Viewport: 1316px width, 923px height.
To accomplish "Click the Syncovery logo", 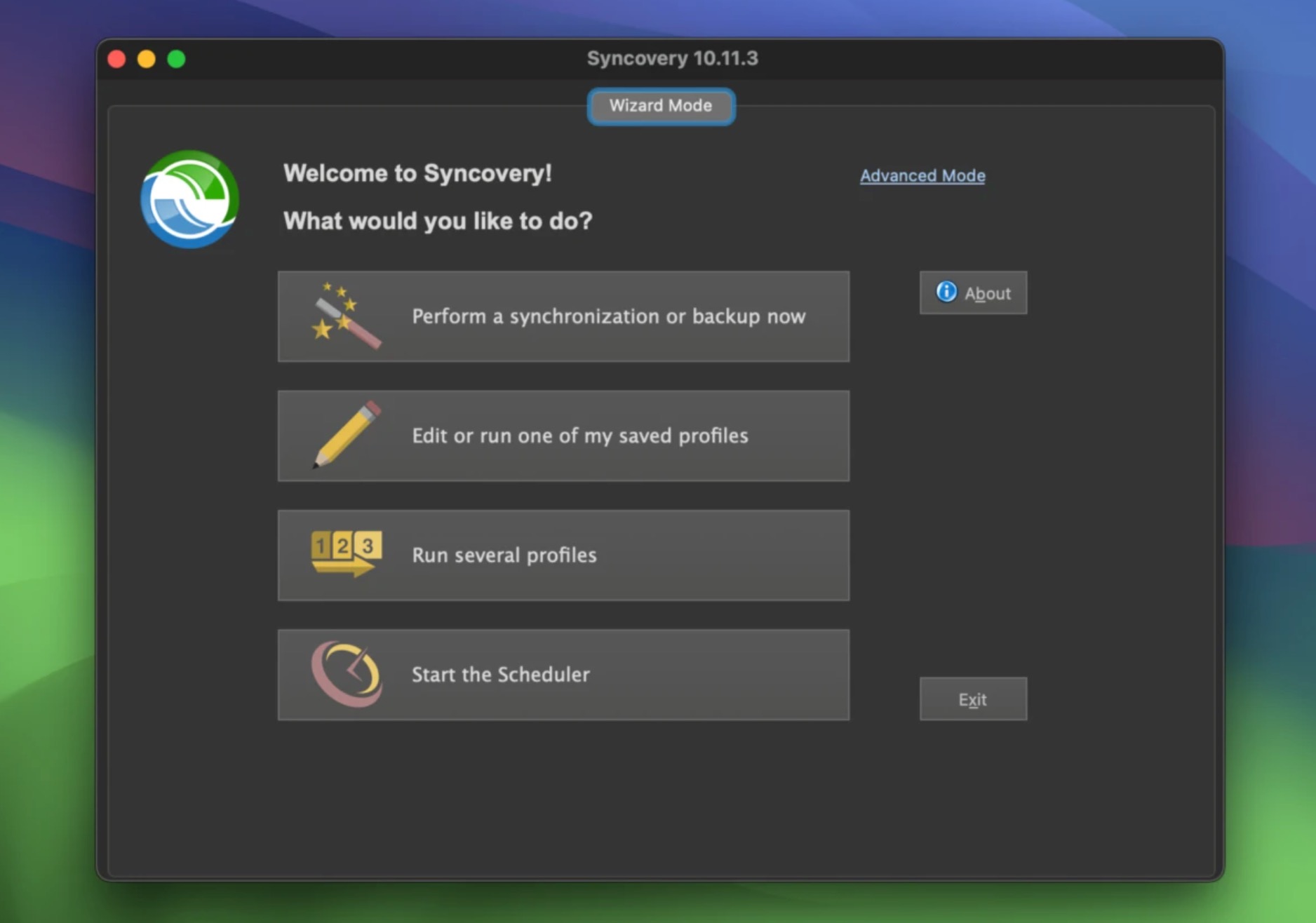I will (190, 198).
